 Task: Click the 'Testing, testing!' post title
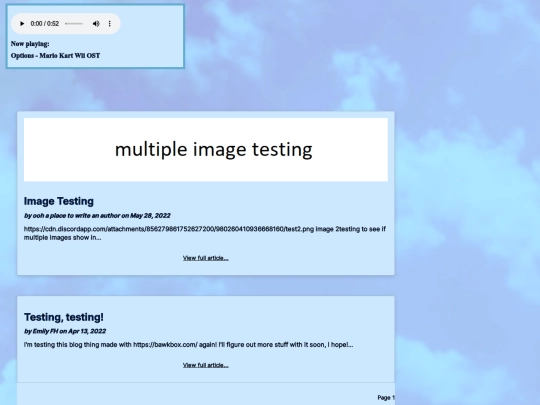(64, 317)
